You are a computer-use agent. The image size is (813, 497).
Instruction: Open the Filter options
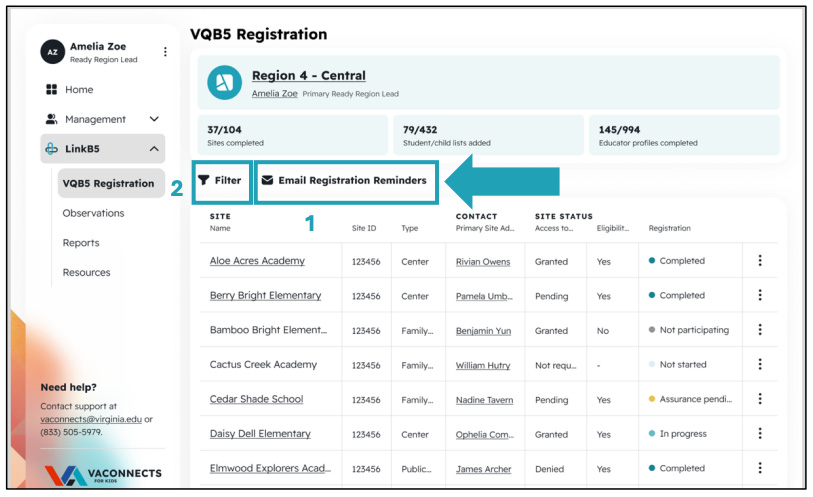point(221,180)
